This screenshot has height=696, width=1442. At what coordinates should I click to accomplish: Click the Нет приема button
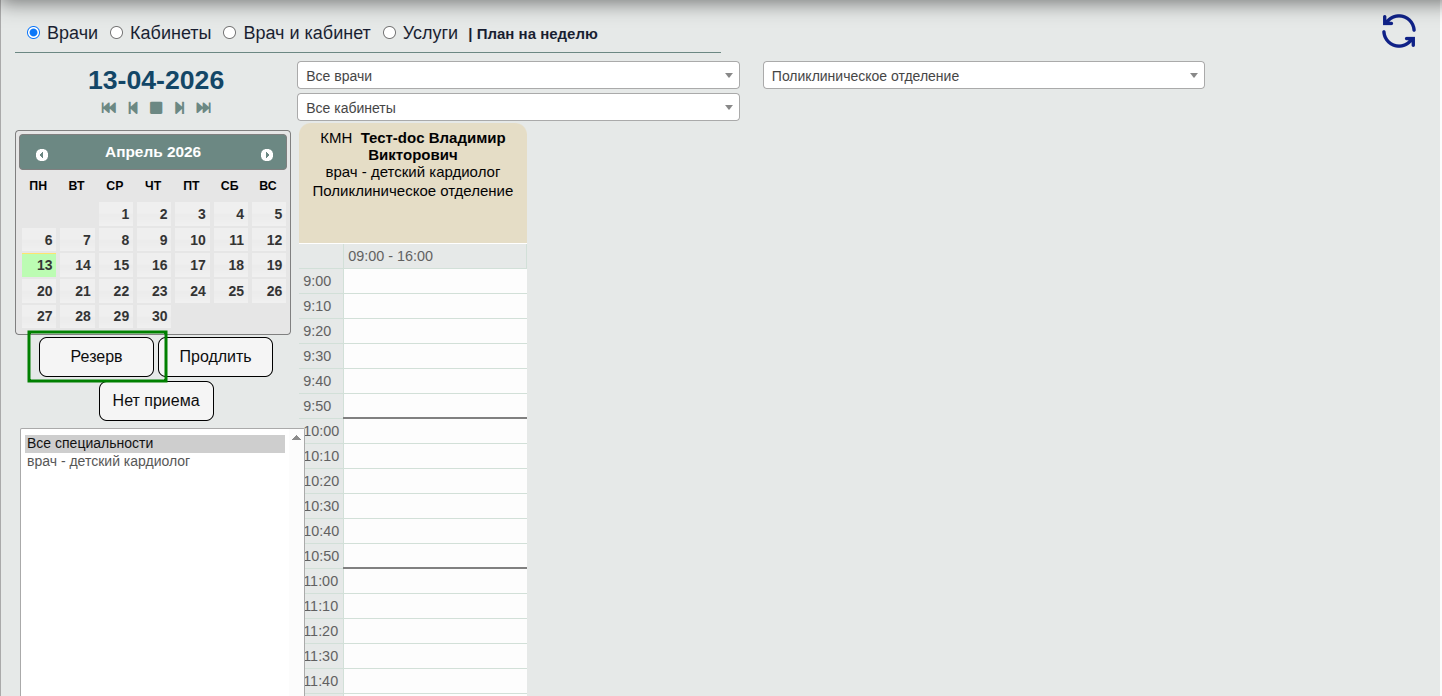pyautogui.click(x=156, y=401)
